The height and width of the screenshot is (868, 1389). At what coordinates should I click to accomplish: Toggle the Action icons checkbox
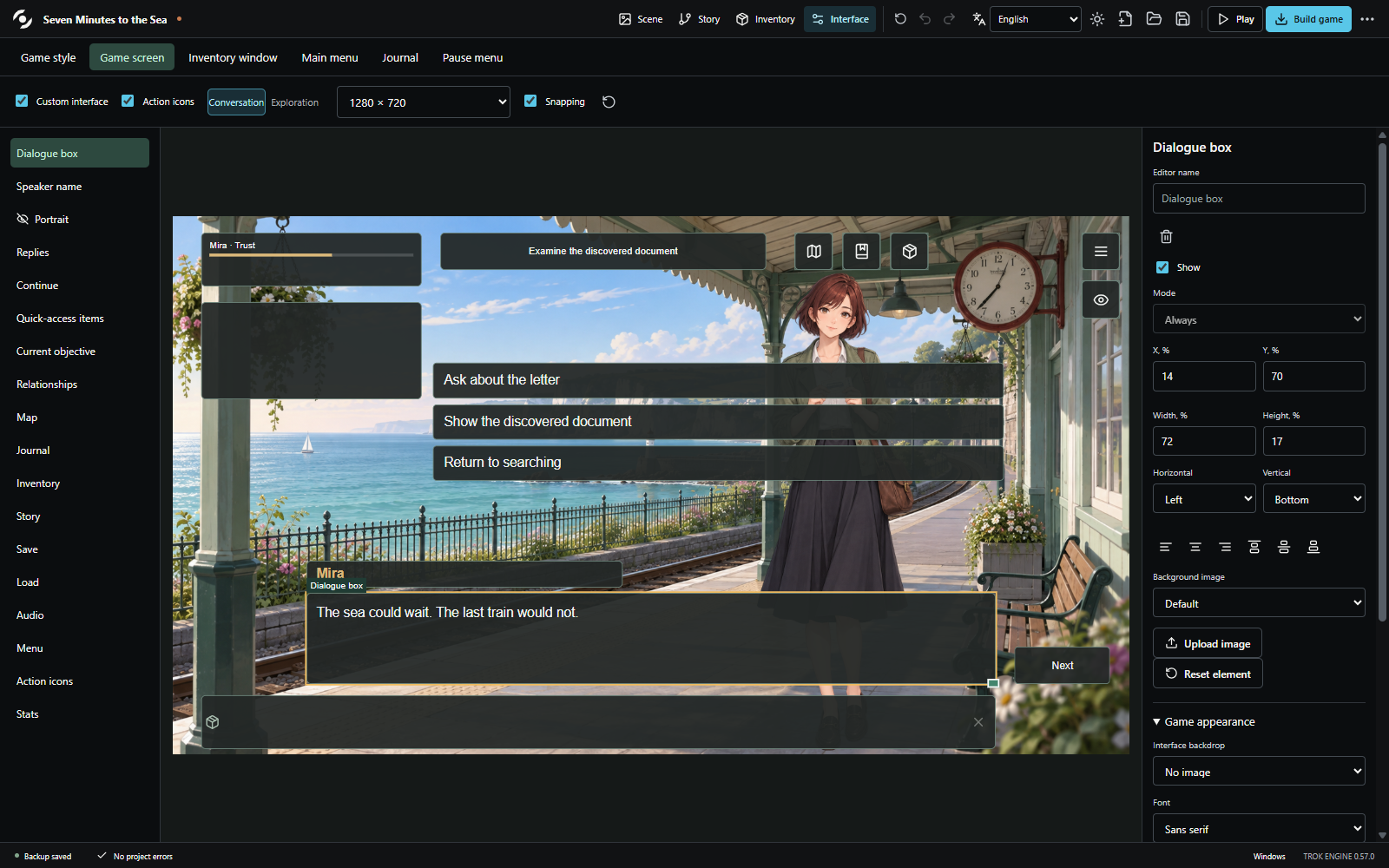[128, 101]
